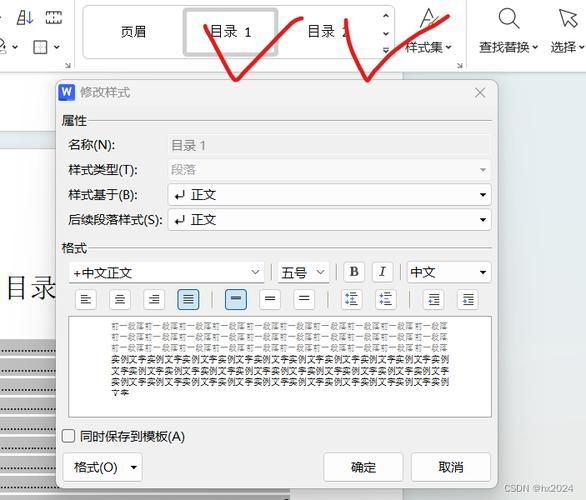The image size is (586, 500).
Task: Click decrease indent icon
Action: coord(434,299)
